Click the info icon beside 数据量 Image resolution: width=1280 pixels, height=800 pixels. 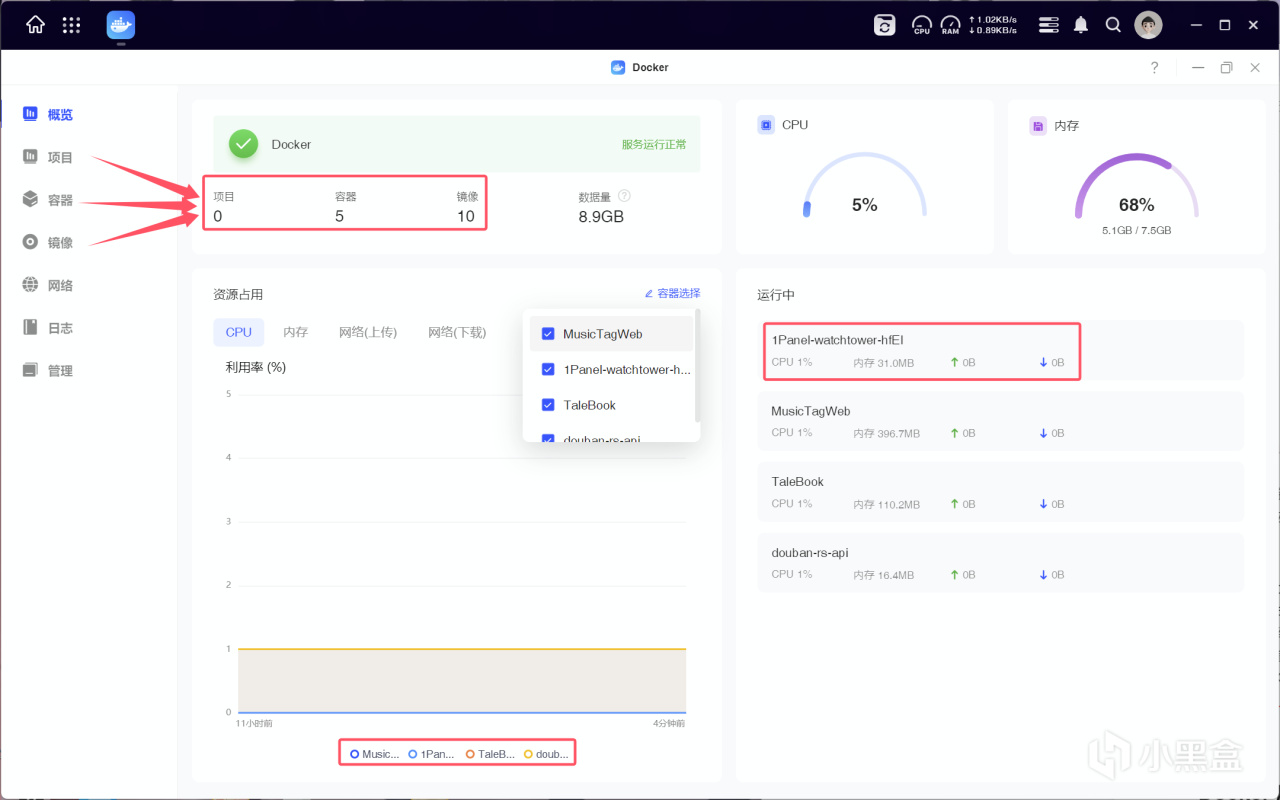point(624,196)
